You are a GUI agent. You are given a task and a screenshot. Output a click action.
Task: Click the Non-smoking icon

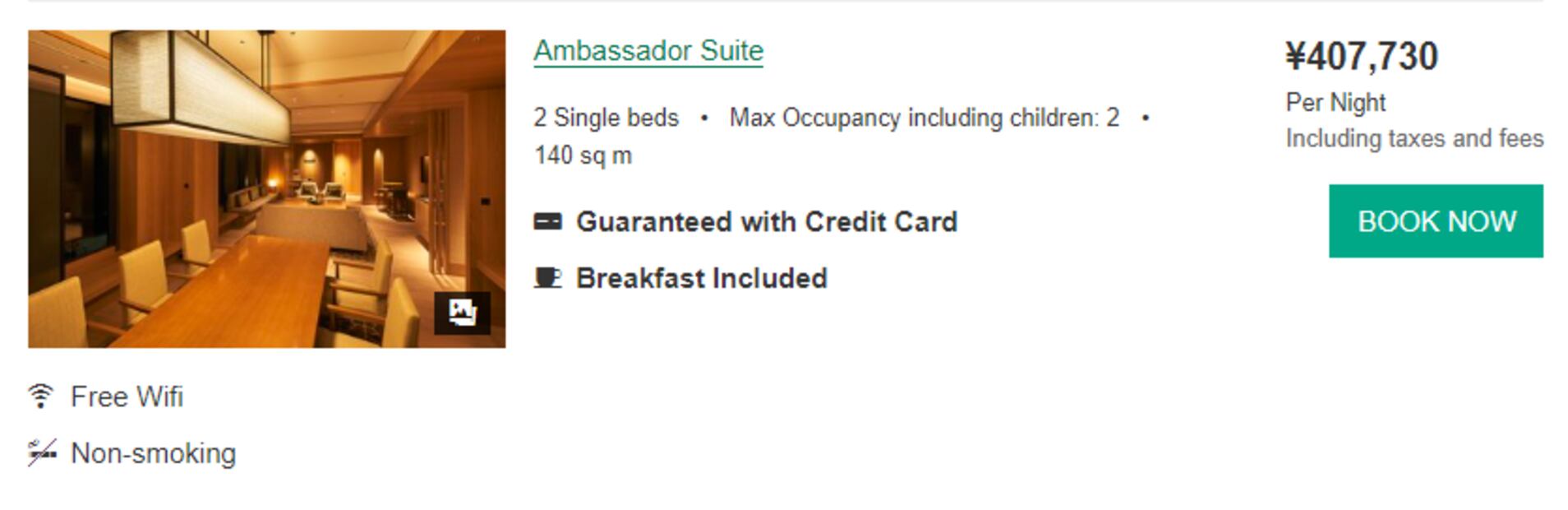[42, 452]
